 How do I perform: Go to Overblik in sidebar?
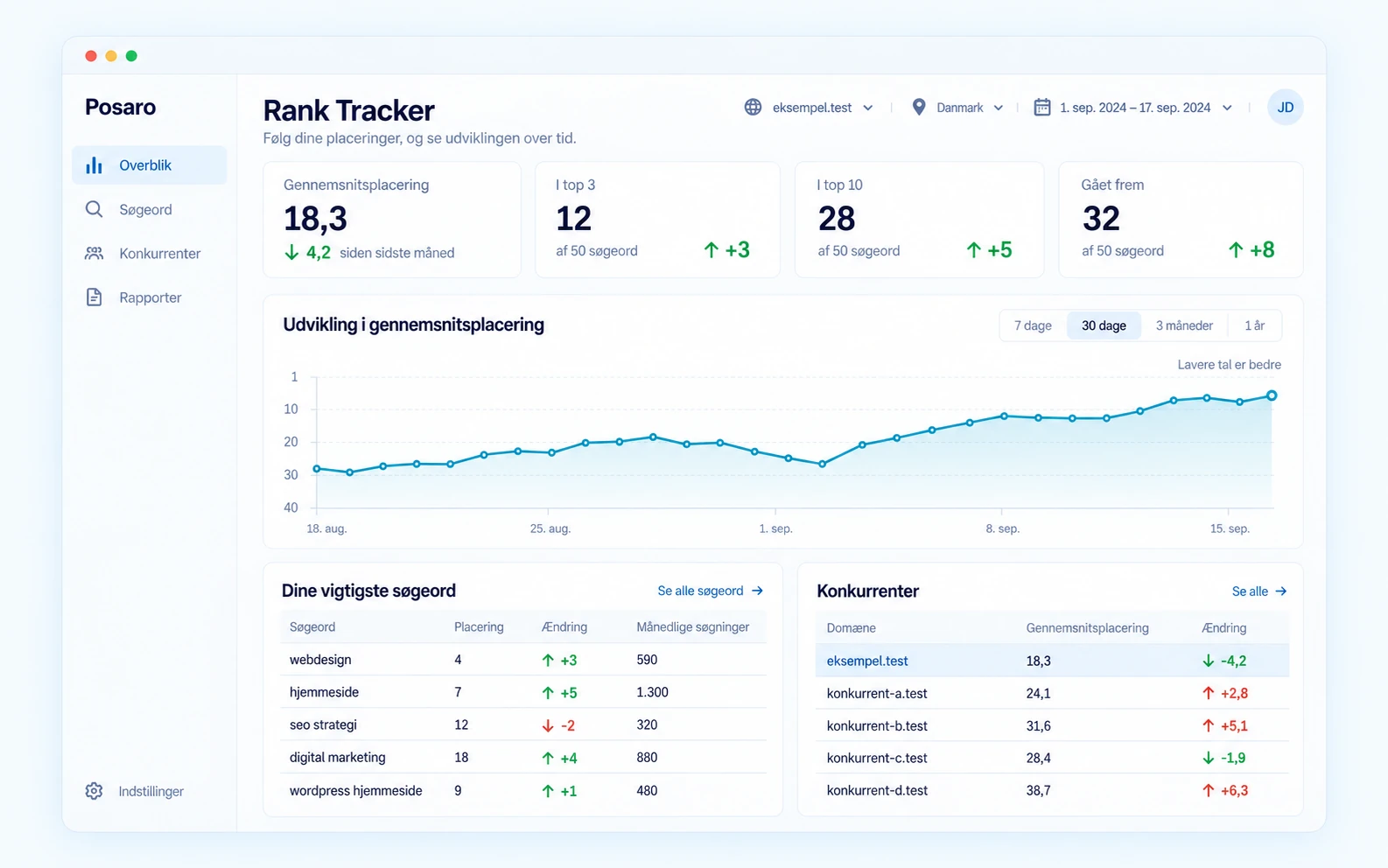149,165
